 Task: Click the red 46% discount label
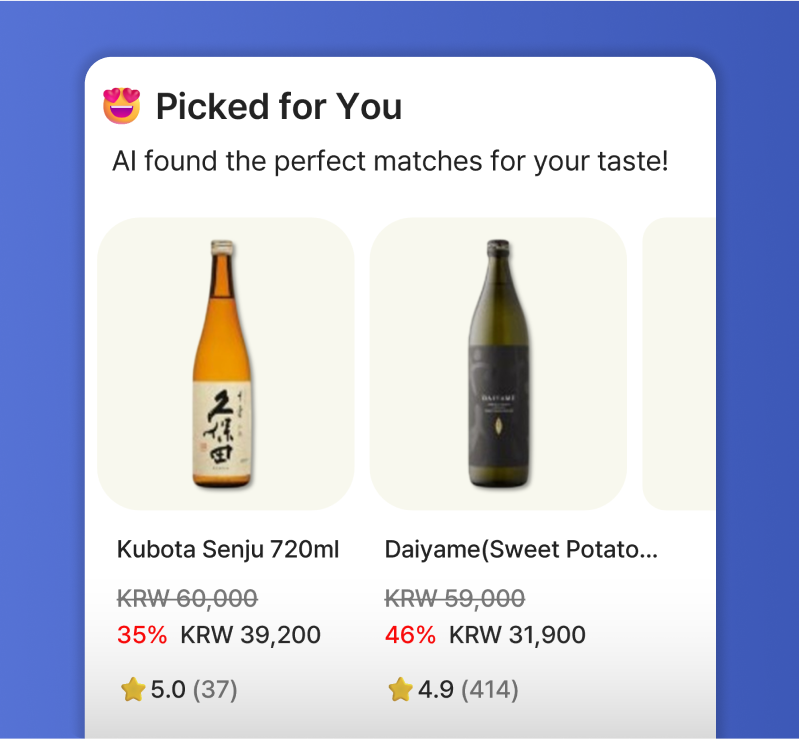[x=410, y=634]
